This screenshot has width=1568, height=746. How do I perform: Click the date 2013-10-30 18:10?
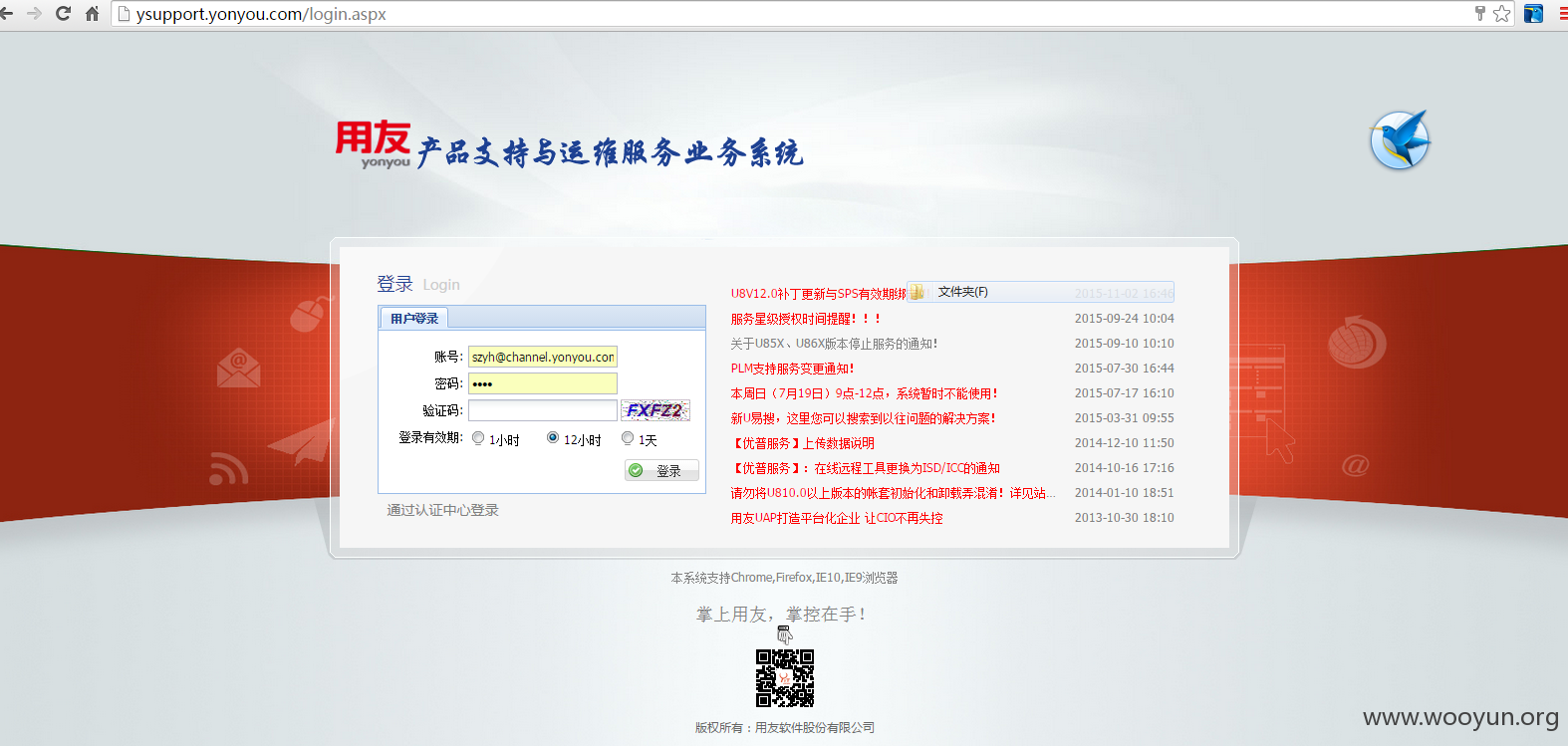pos(1124,518)
